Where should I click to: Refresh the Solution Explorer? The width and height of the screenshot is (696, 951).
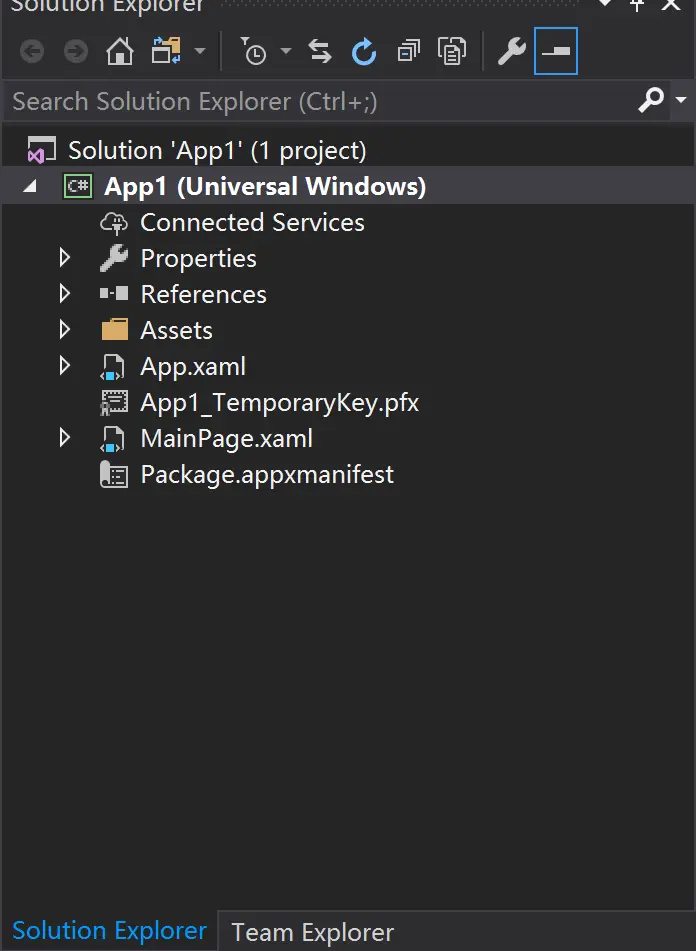tap(364, 51)
